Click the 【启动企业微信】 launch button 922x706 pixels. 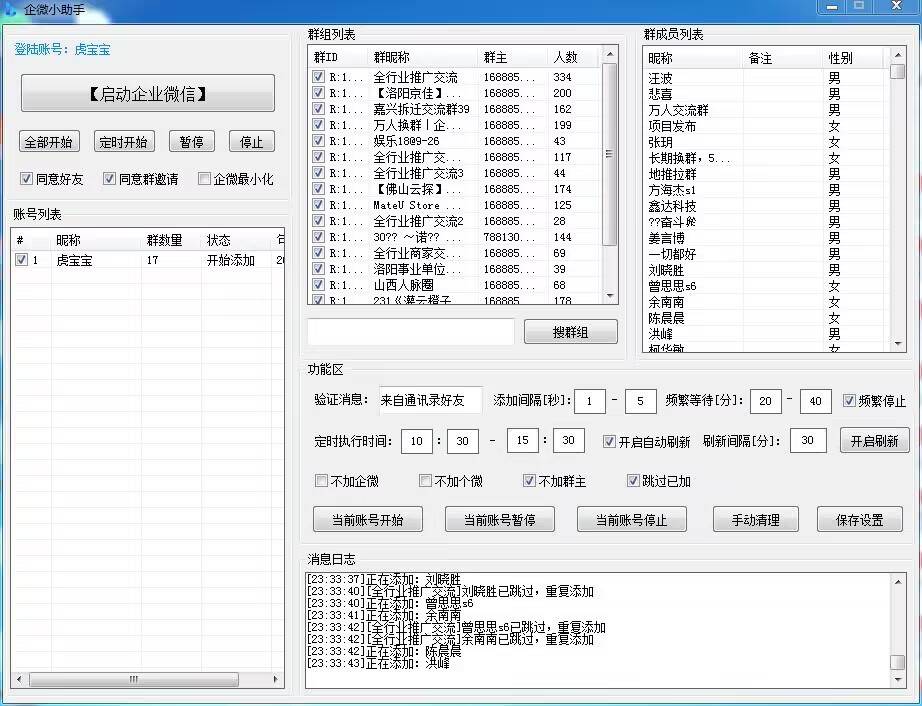(x=147, y=94)
